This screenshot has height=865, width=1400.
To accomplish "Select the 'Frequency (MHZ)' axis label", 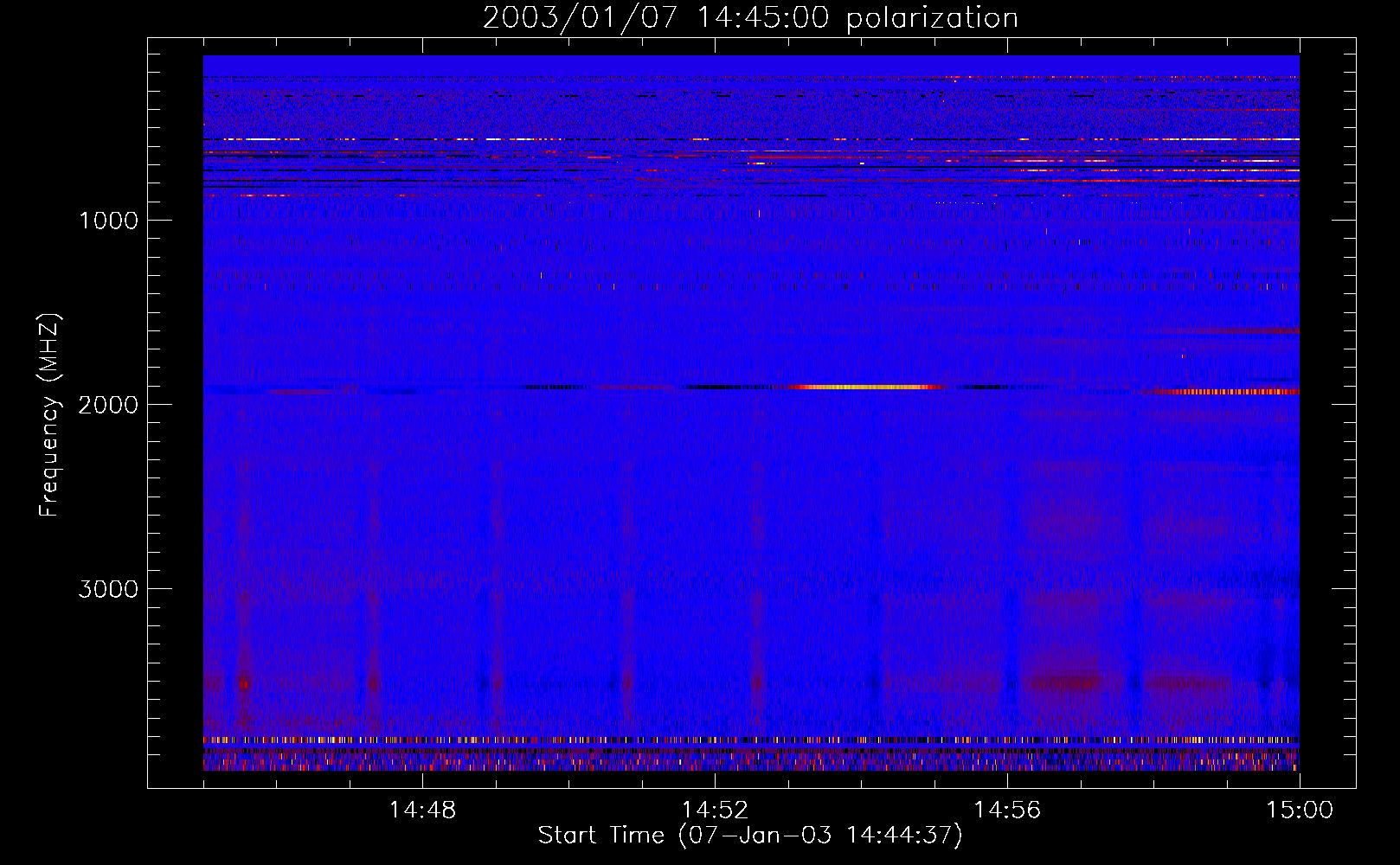I will [x=50, y=415].
